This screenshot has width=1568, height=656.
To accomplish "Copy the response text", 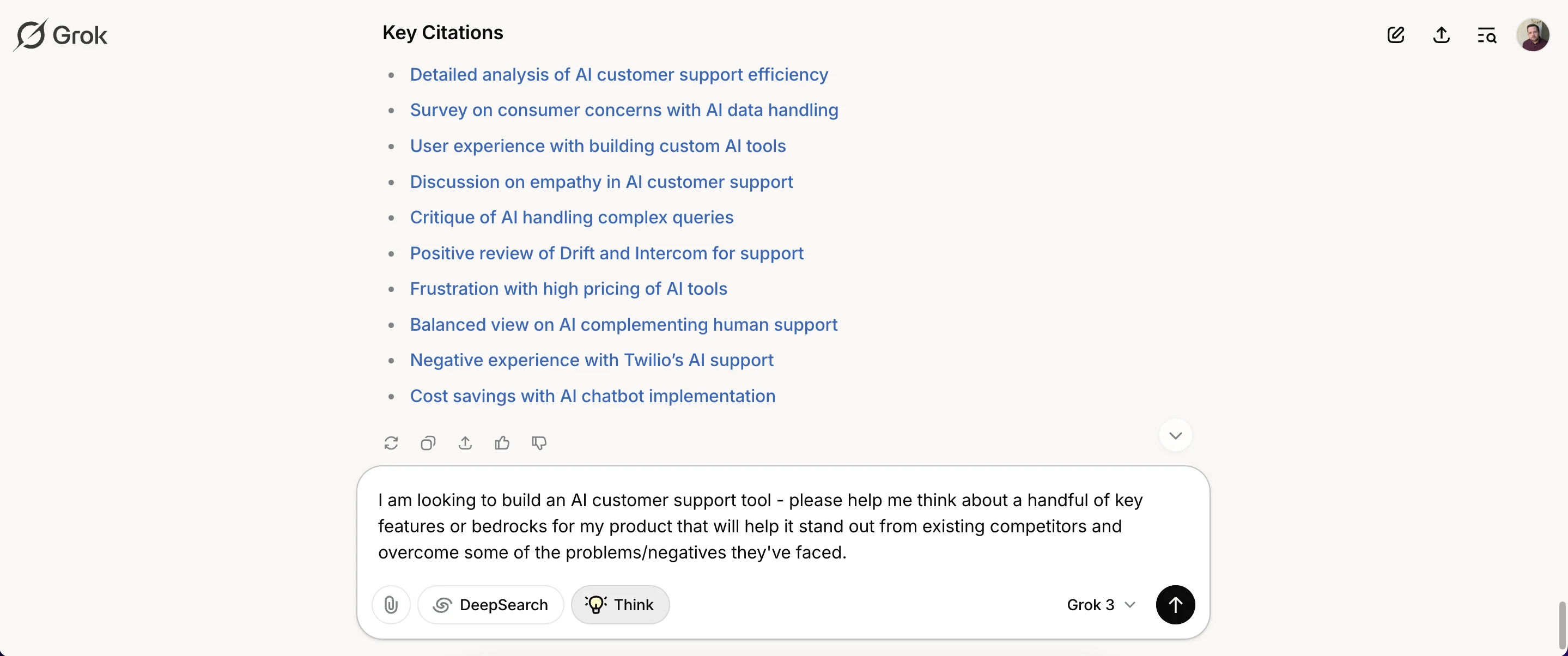I will pos(428,443).
